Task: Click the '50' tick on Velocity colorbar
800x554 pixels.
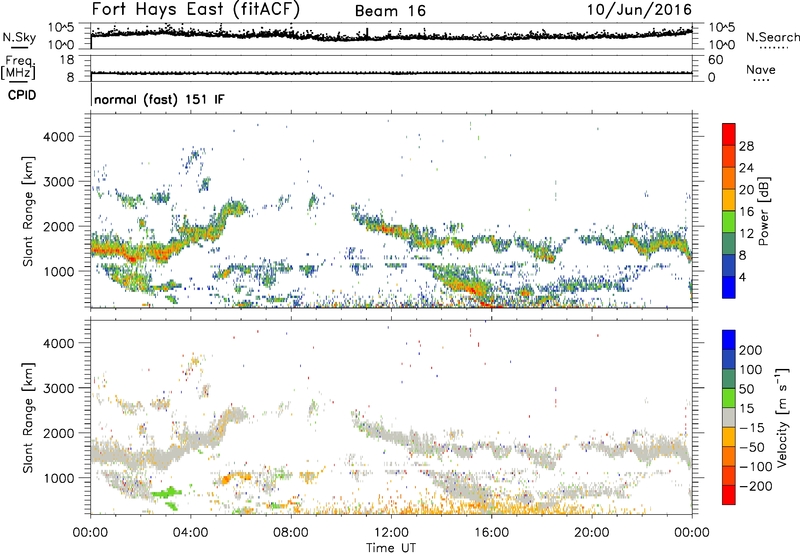Action: tap(746, 389)
